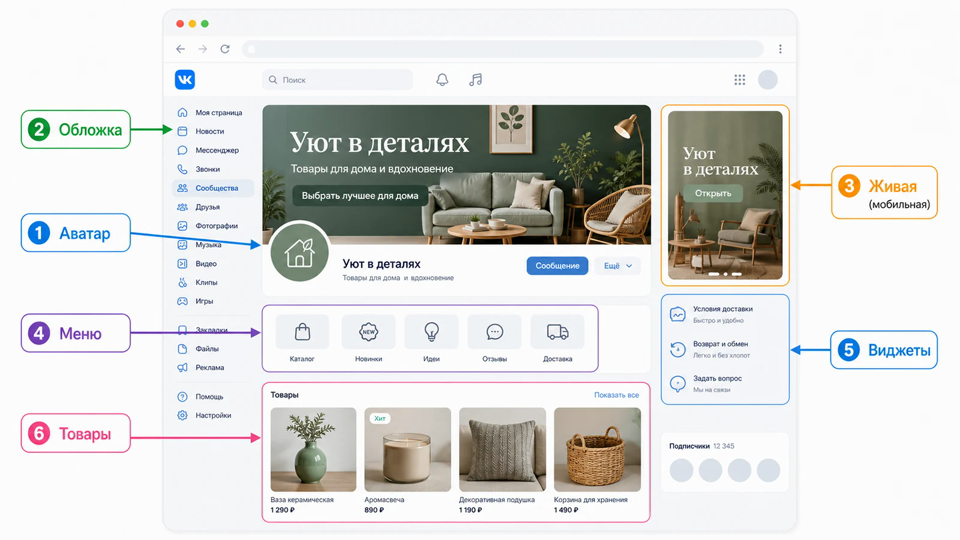
Task: Open browser three-dot menu
Action: pyautogui.click(x=780, y=49)
